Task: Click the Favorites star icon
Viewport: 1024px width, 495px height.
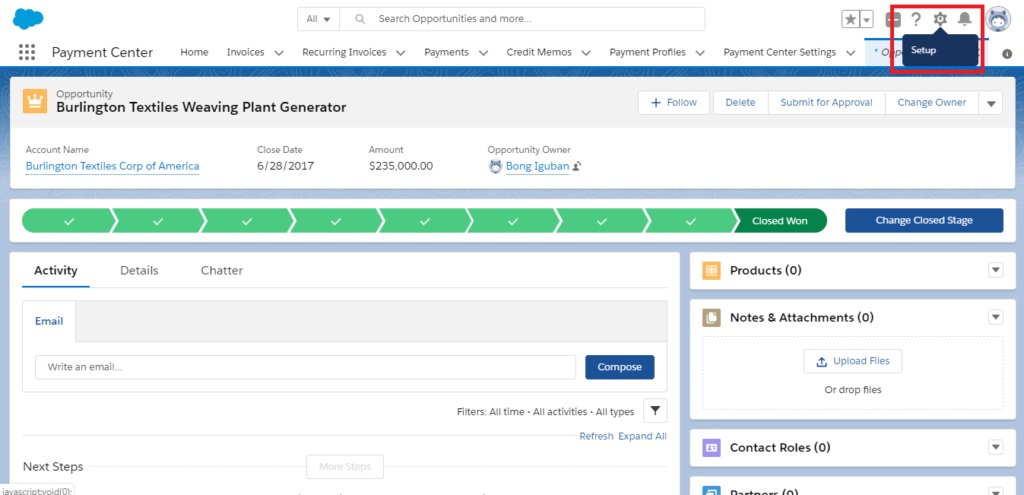Action: [850, 20]
